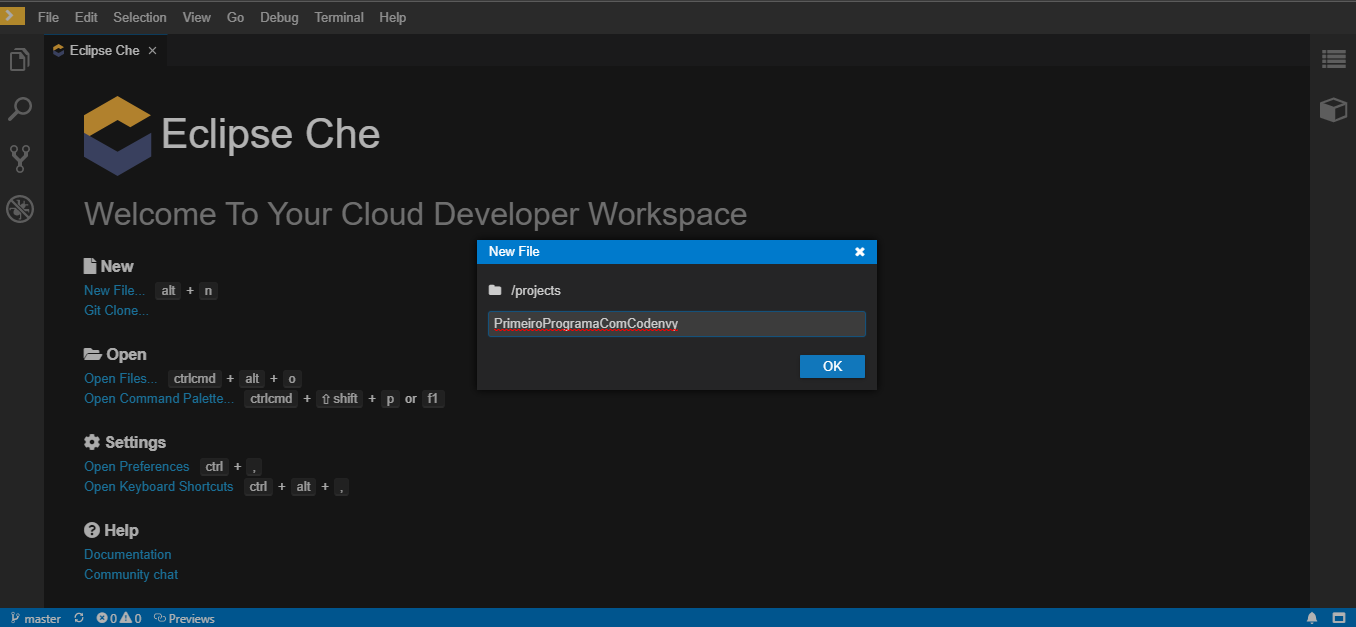Open the Documentation link
This screenshot has width=1356, height=627.
coord(127,555)
